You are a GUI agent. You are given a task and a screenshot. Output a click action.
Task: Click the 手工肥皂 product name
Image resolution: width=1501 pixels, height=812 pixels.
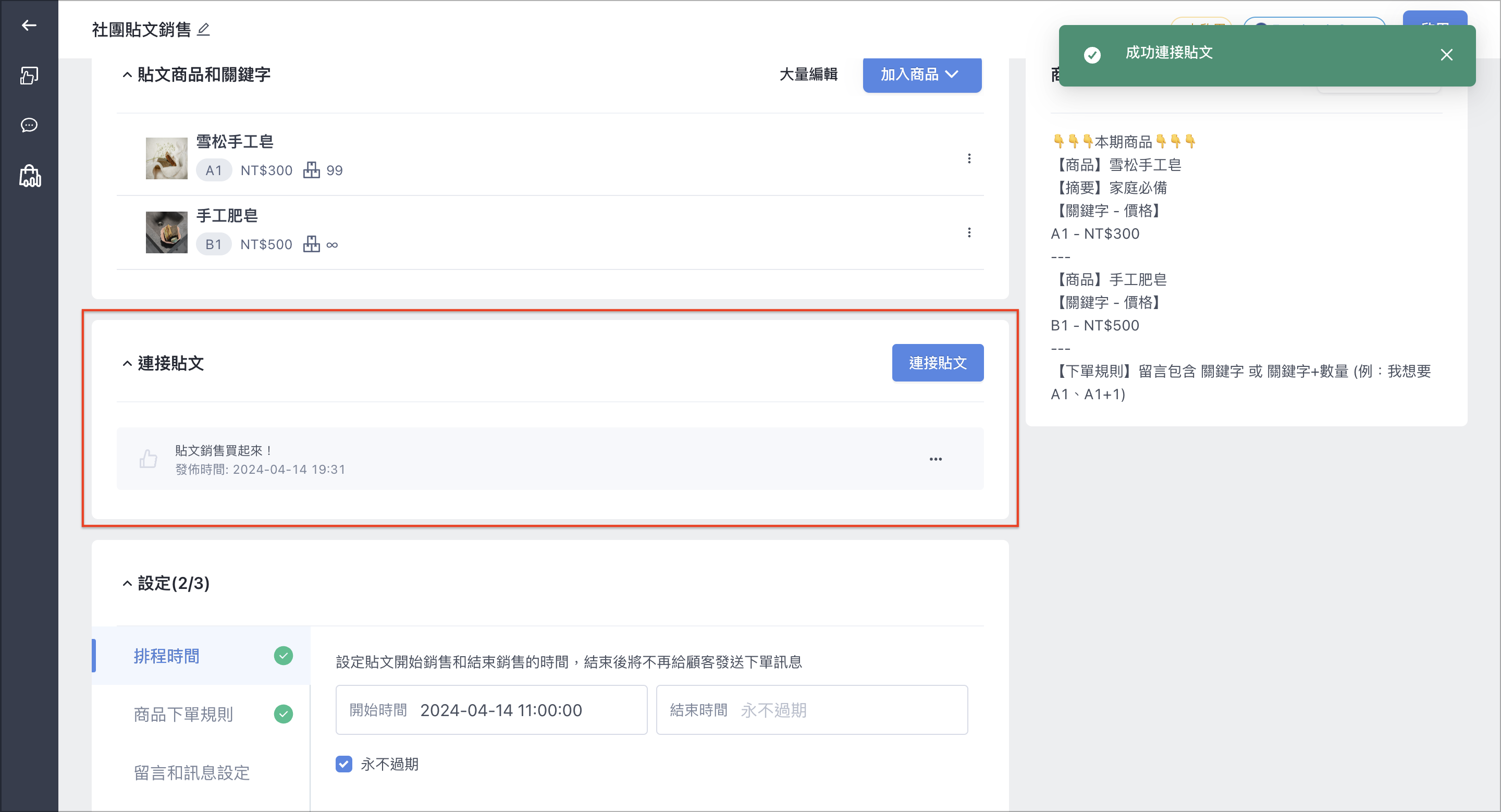coord(227,216)
